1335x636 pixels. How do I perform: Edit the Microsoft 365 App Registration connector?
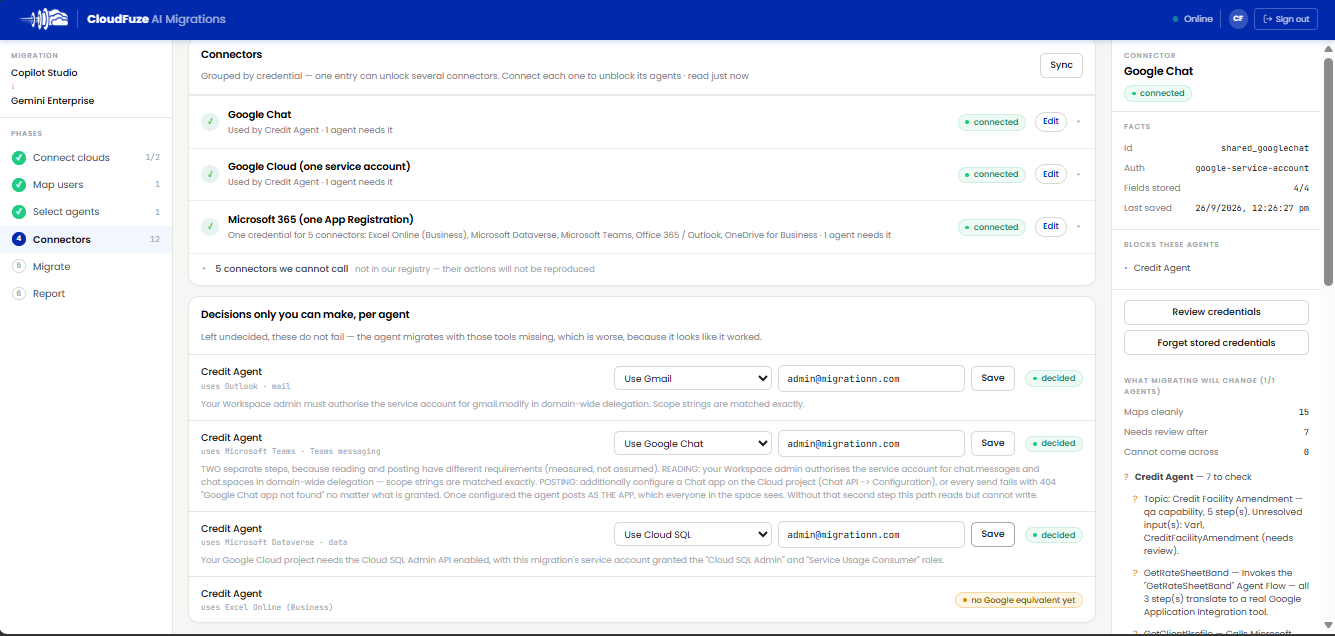point(1051,227)
